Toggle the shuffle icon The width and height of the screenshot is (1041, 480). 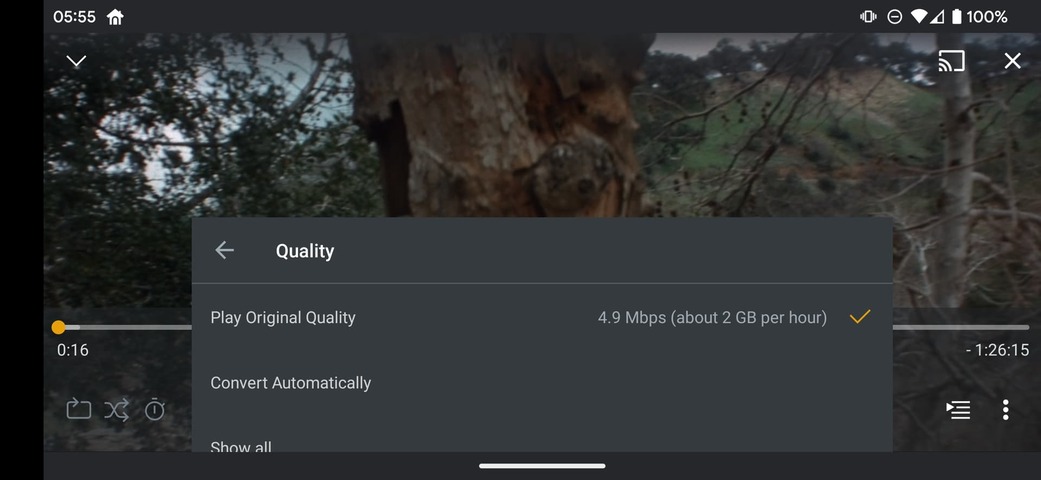click(116, 410)
